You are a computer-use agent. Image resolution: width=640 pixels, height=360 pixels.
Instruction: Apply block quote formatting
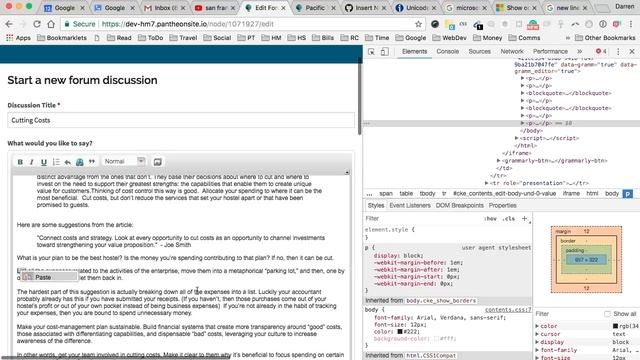point(92,162)
